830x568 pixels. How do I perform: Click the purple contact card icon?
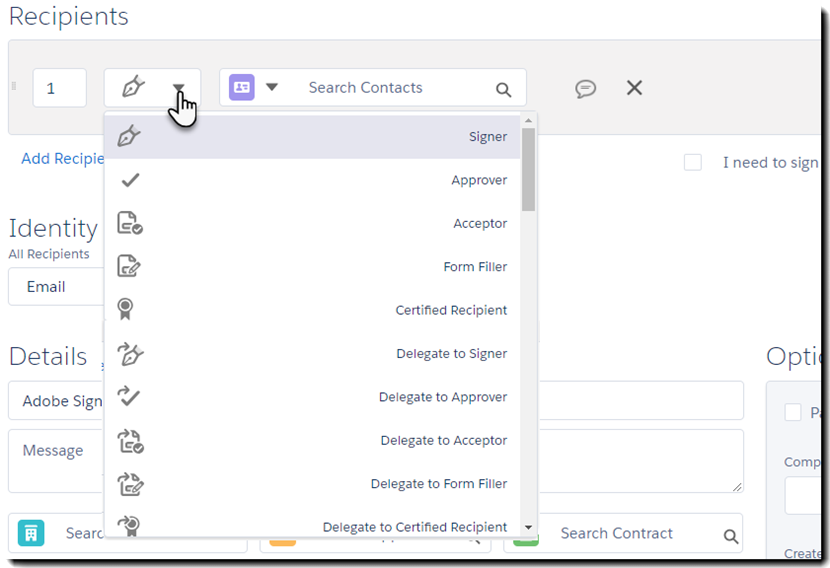tap(242, 87)
